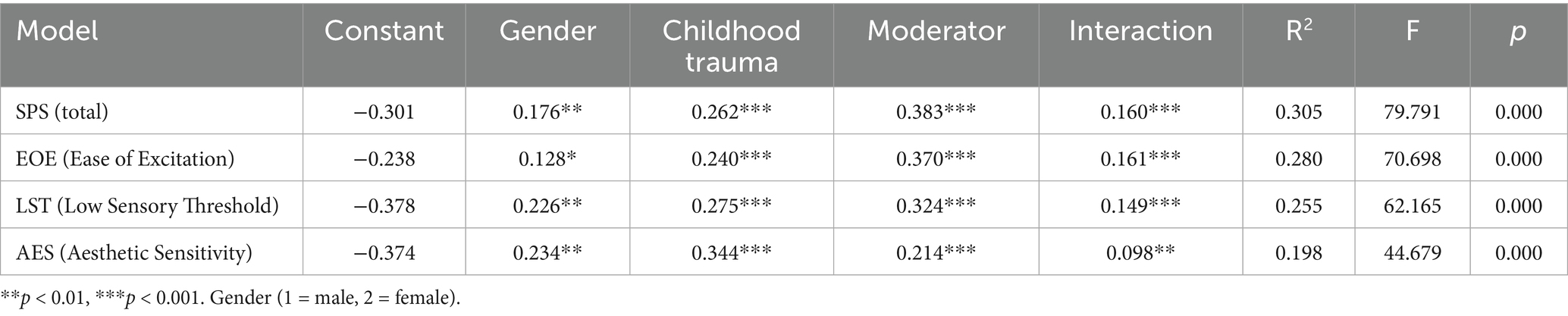The width and height of the screenshot is (1568, 316).
Task: Select the 0.128* gender value
Action: coord(547,159)
